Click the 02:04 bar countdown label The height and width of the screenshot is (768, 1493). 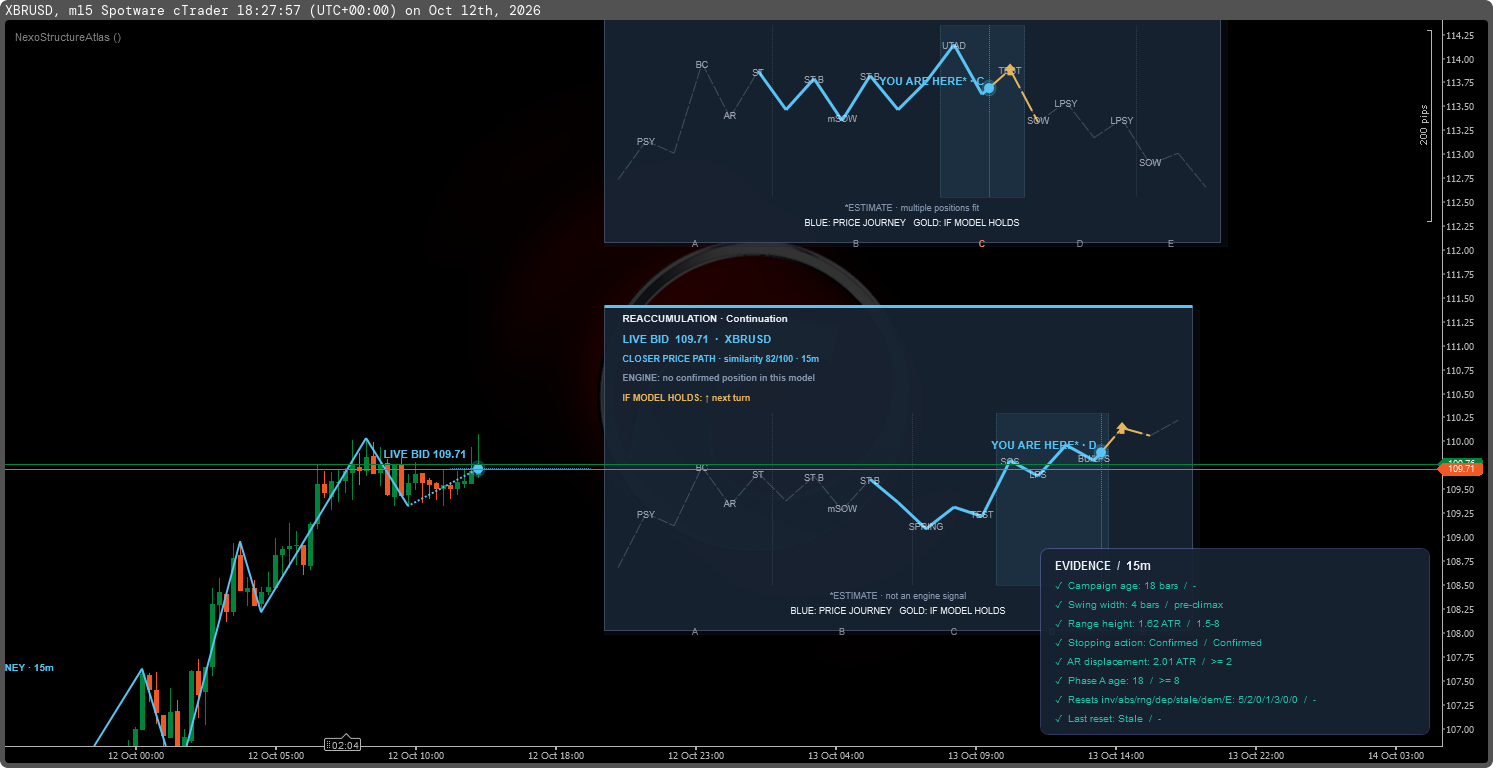pyautogui.click(x=345, y=745)
